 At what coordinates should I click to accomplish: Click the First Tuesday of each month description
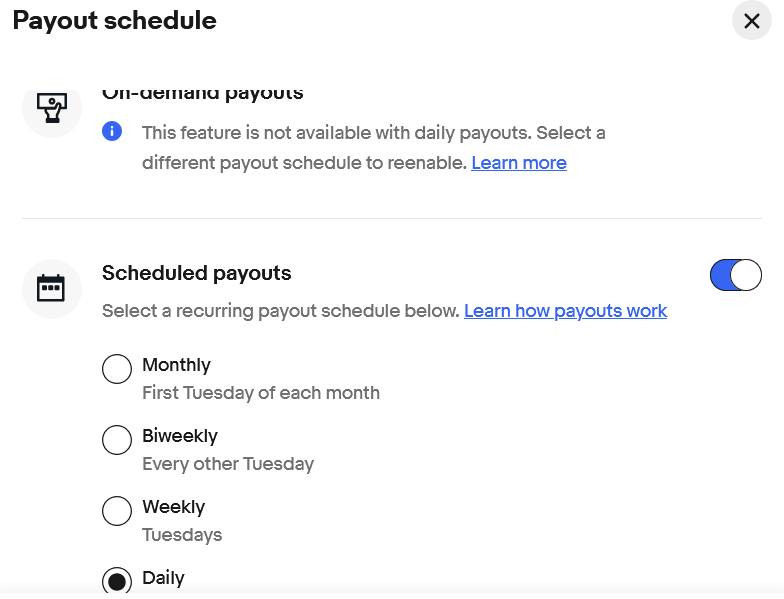261,393
